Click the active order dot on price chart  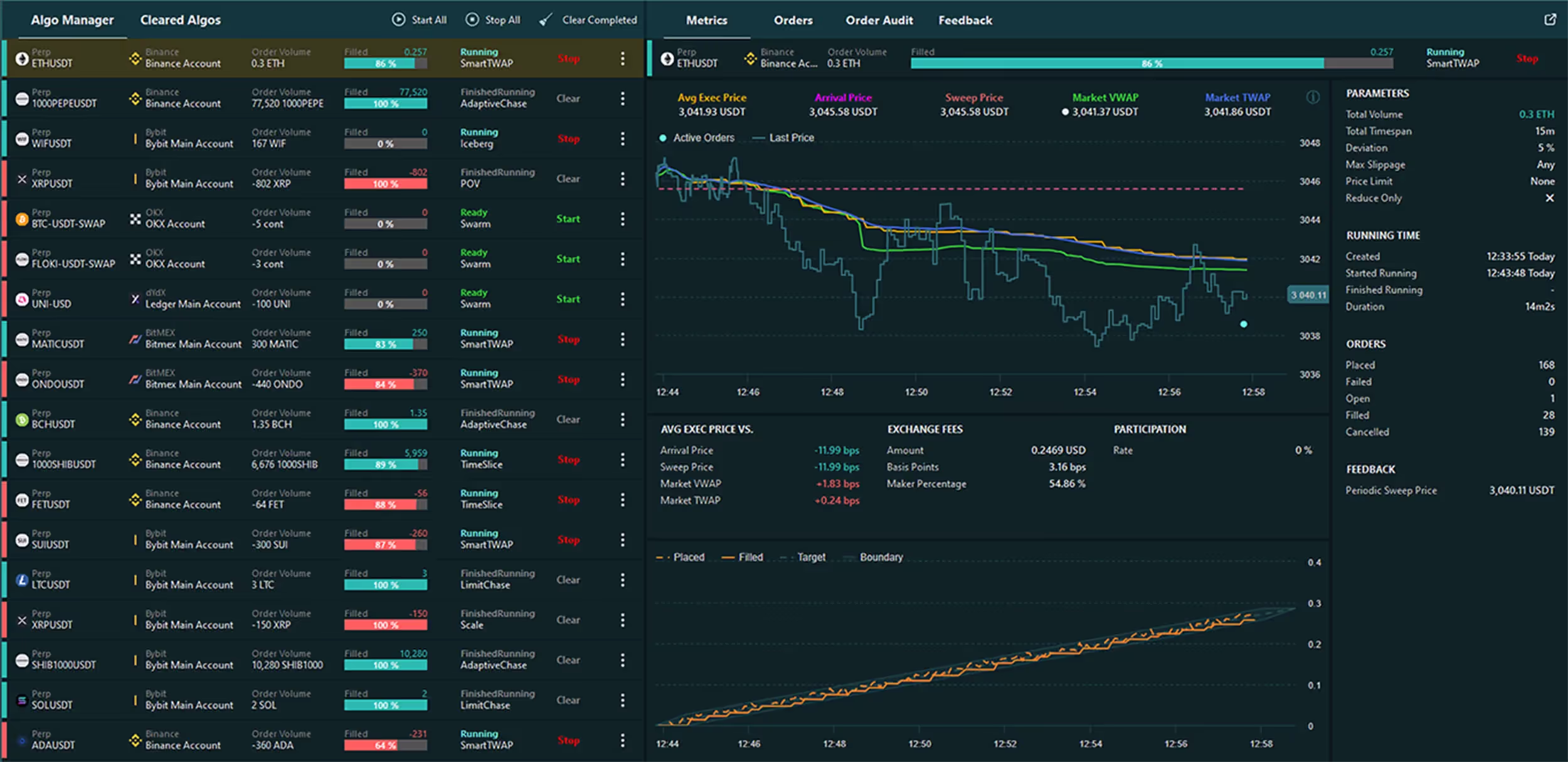pyautogui.click(x=1243, y=324)
